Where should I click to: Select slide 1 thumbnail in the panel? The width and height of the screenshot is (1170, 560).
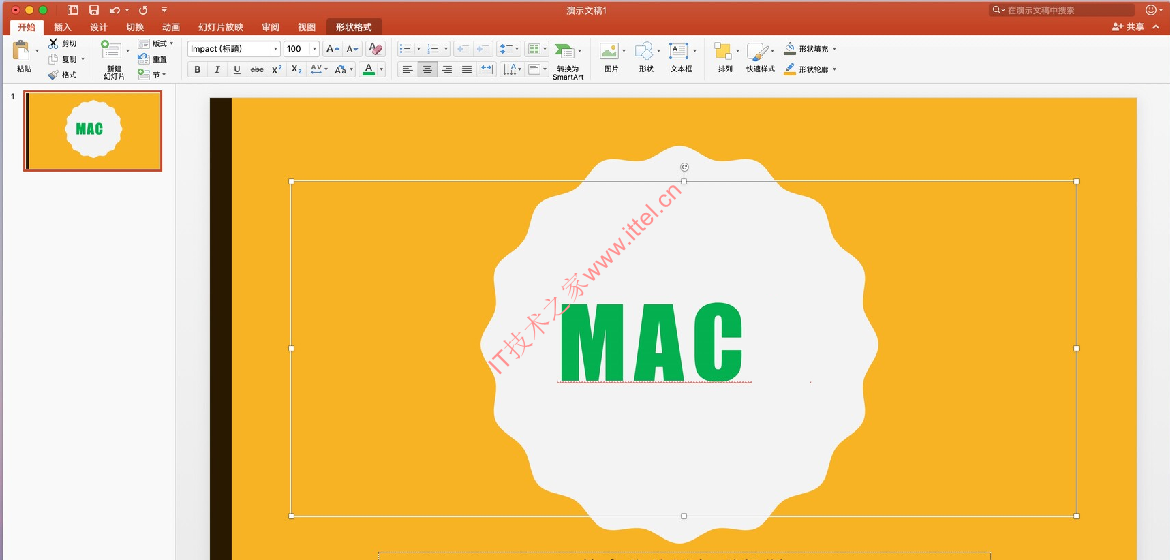click(x=93, y=131)
